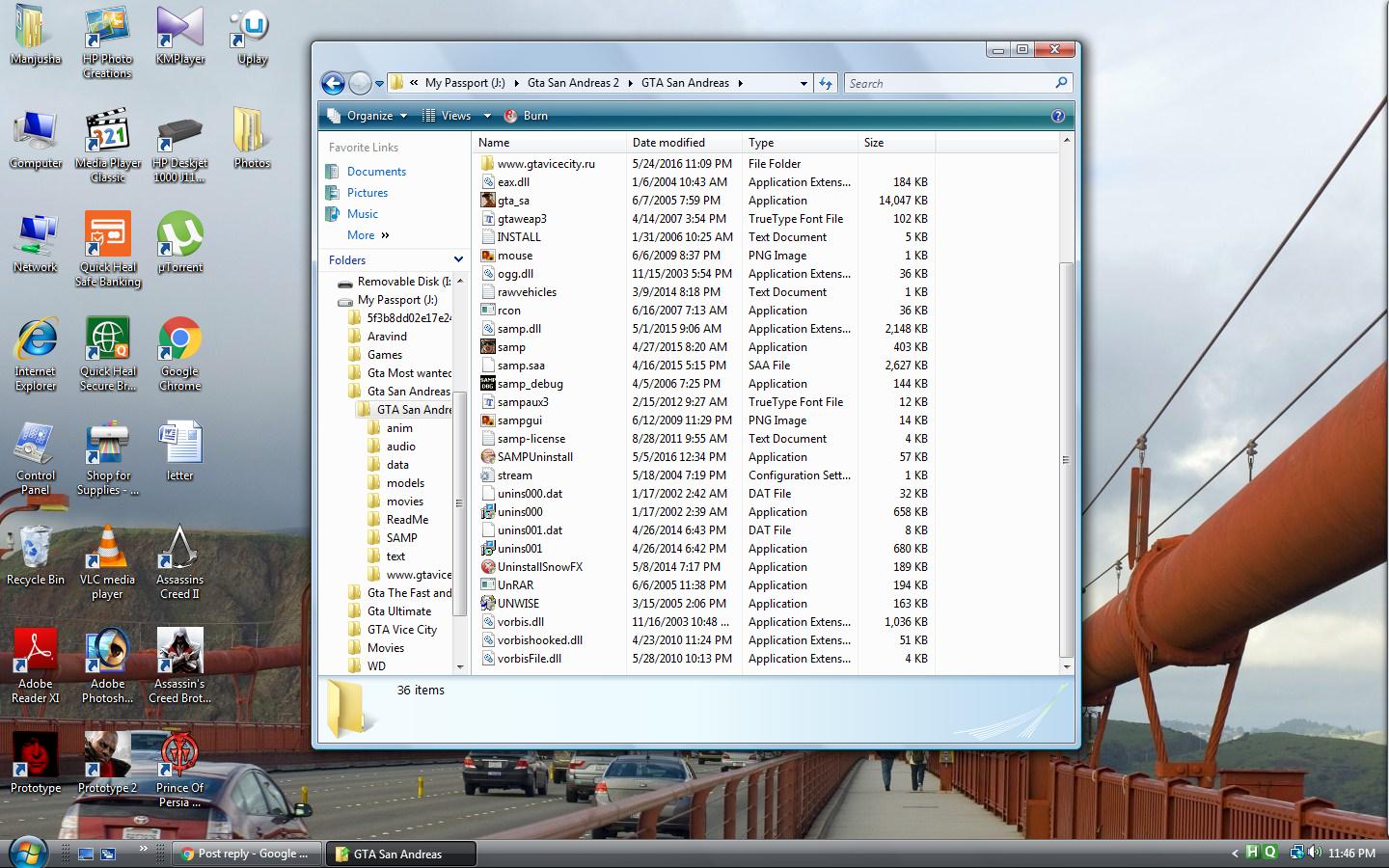Viewport: 1389px width, 868px height.
Task: Open the Organize menu
Action: pyautogui.click(x=368, y=116)
